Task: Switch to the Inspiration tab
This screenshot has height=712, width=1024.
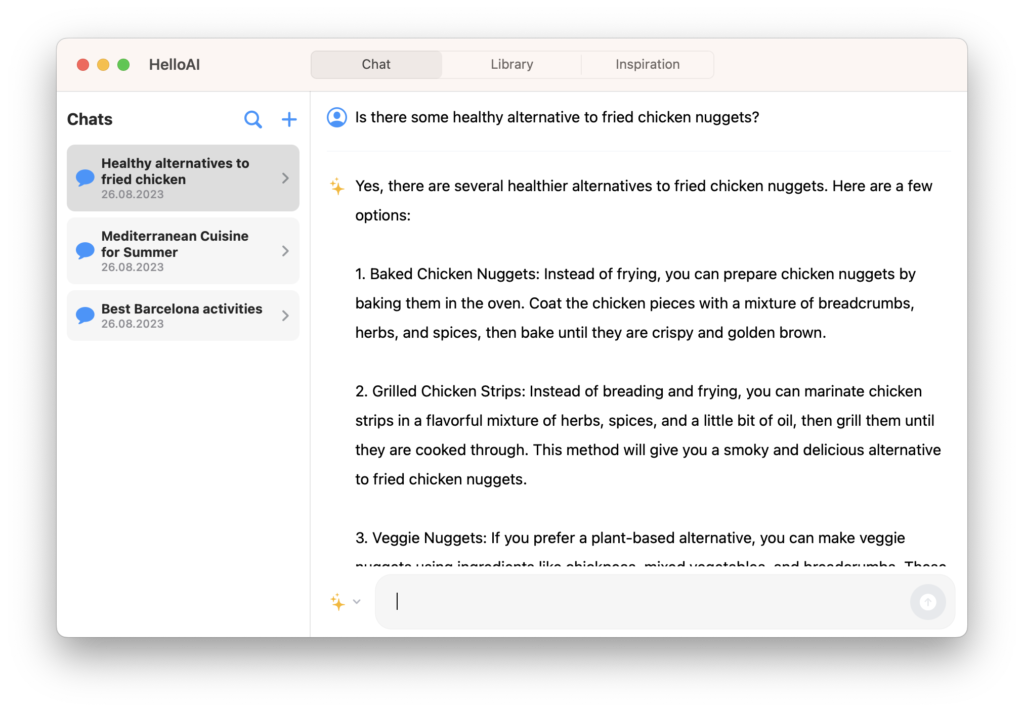Action: click(x=647, y=64)
